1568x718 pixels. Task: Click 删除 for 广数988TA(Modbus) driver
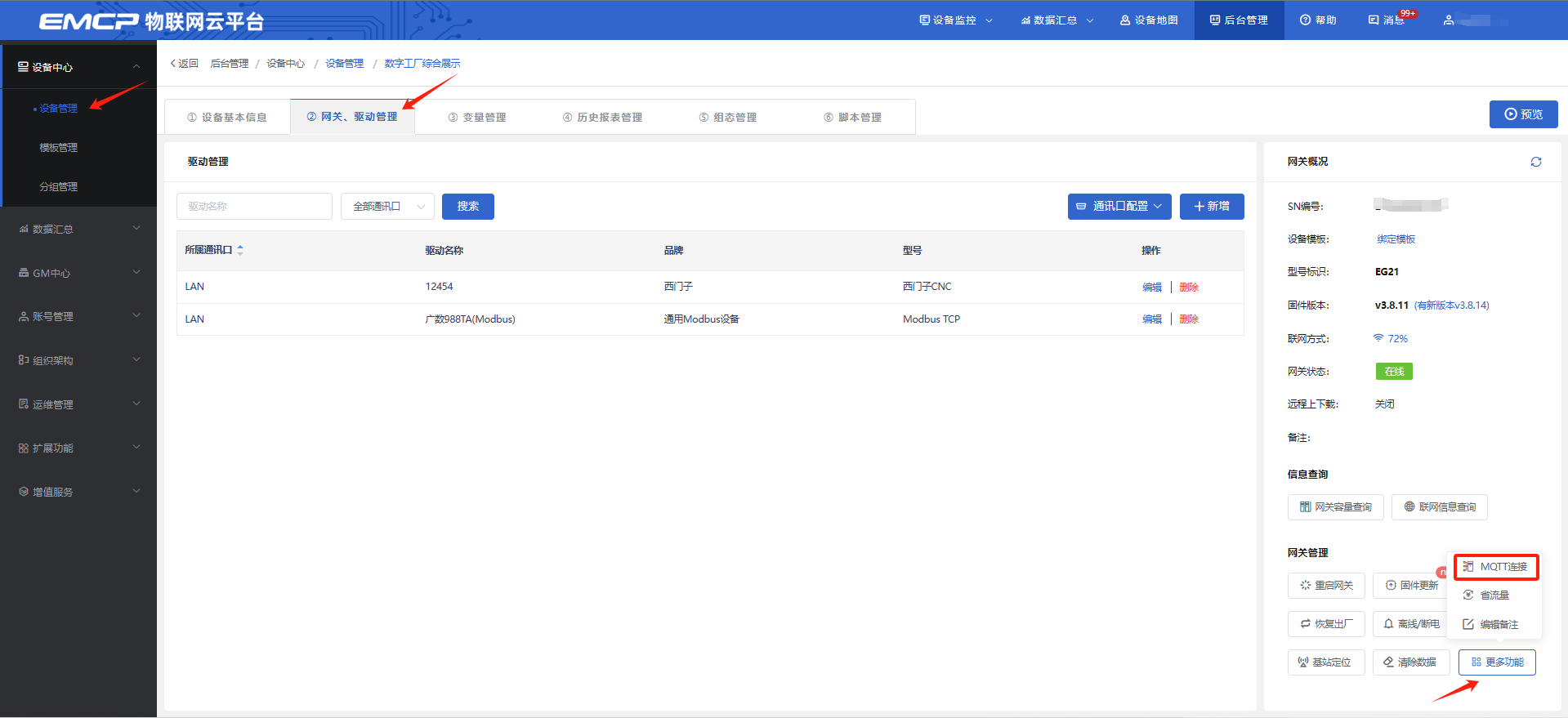[x=1189, y=319]
